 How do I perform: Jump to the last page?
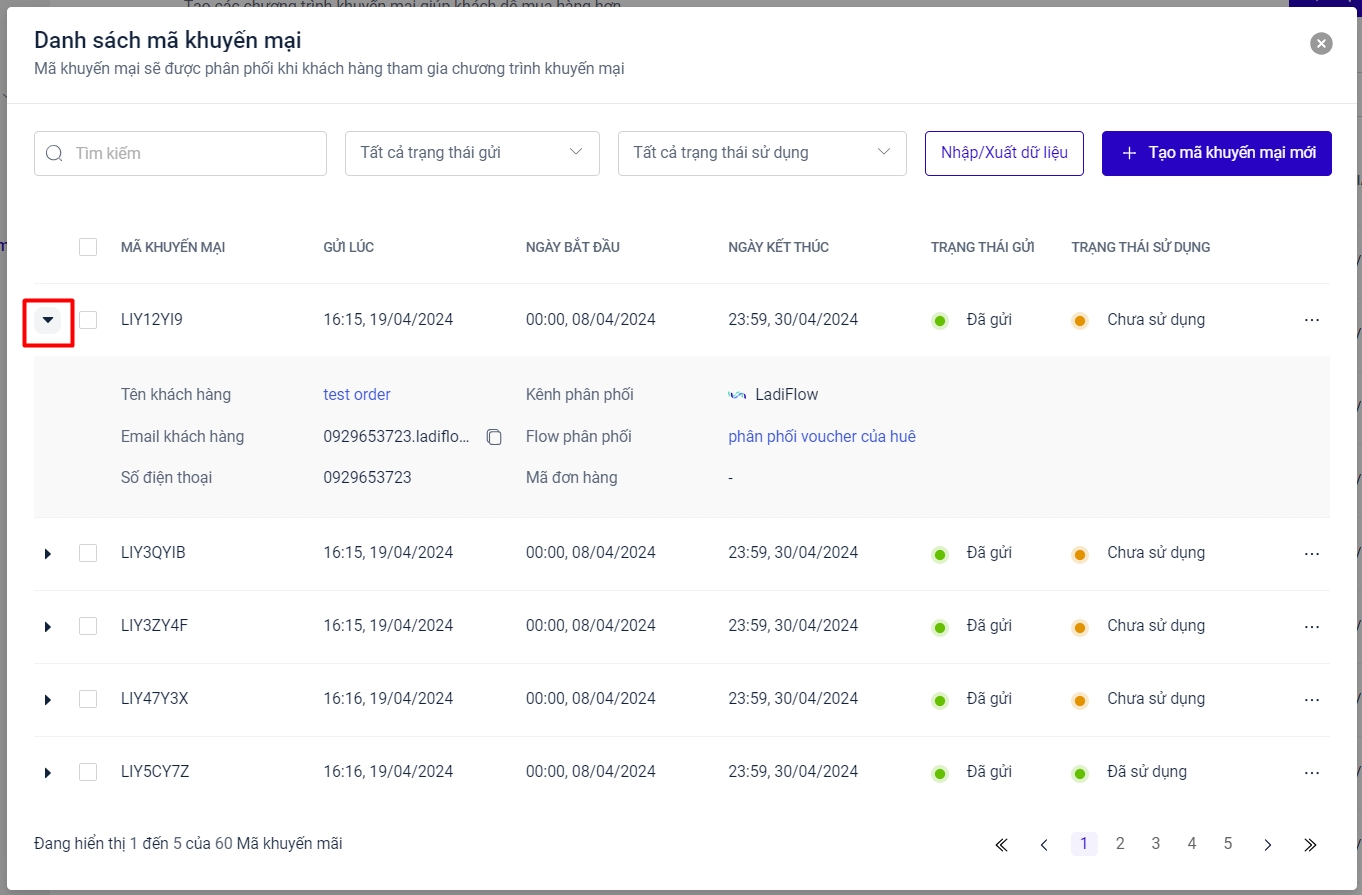1310,845
